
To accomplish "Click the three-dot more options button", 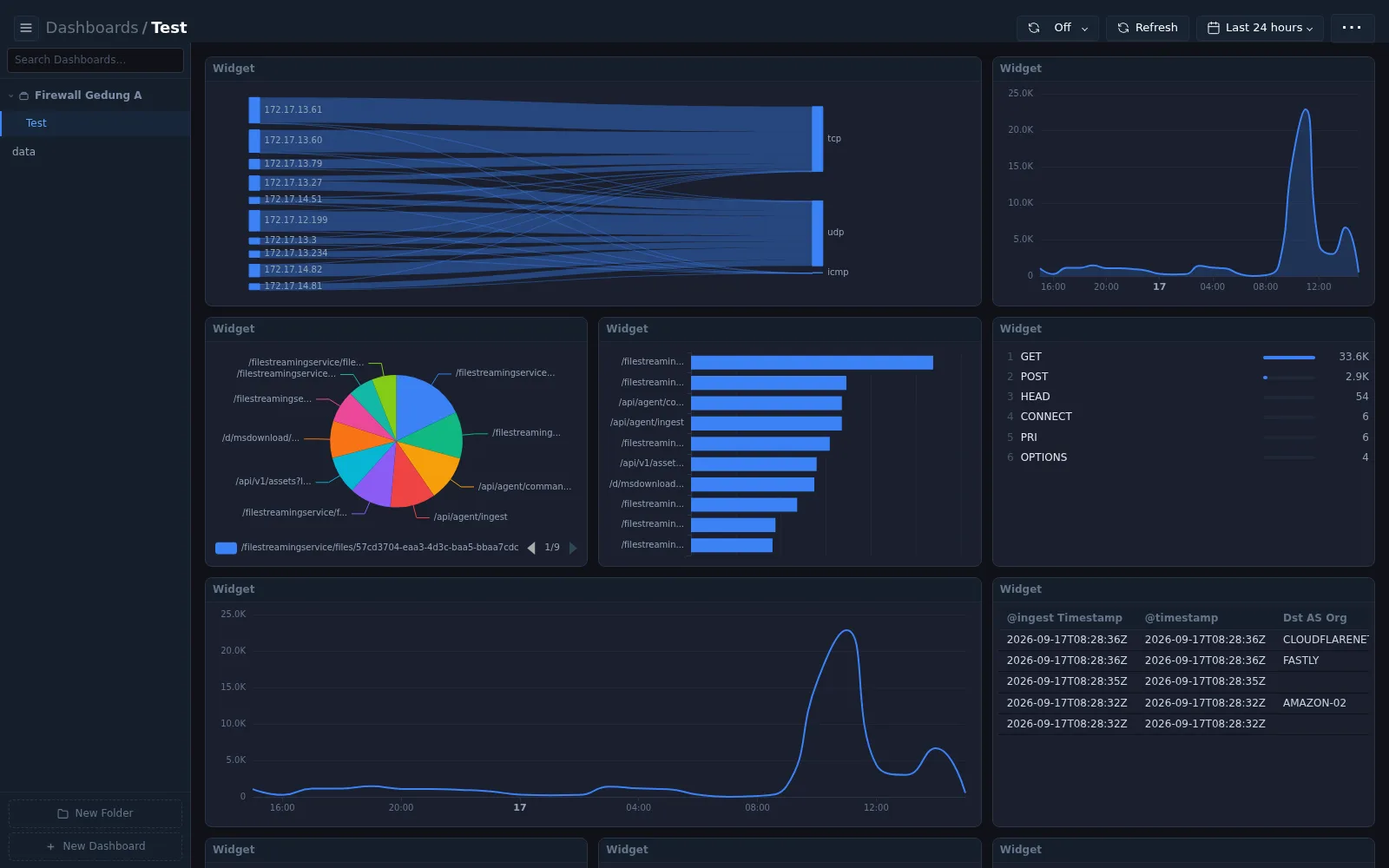I will tap(1352, 28).
